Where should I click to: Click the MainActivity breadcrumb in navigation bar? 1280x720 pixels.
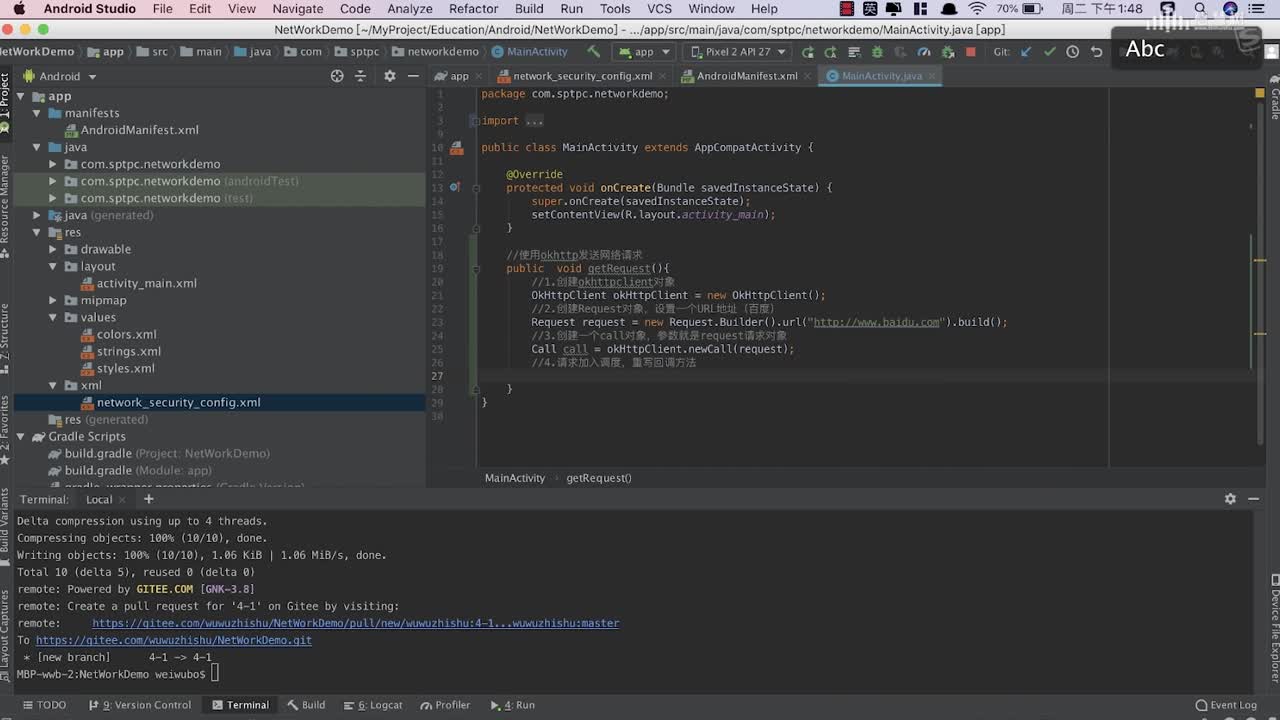[530, 51]
